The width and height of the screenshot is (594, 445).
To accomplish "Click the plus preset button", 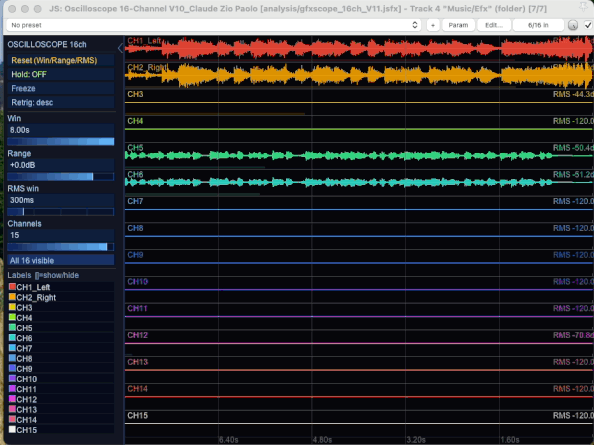I will (x=433, y=25).
